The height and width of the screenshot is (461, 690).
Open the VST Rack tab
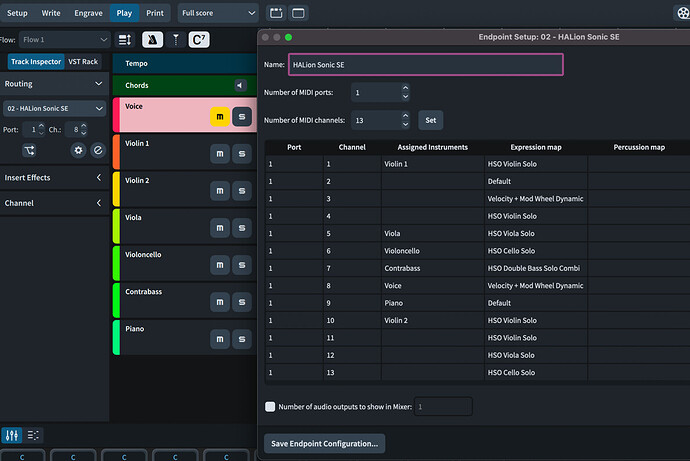tap(83, 62)
